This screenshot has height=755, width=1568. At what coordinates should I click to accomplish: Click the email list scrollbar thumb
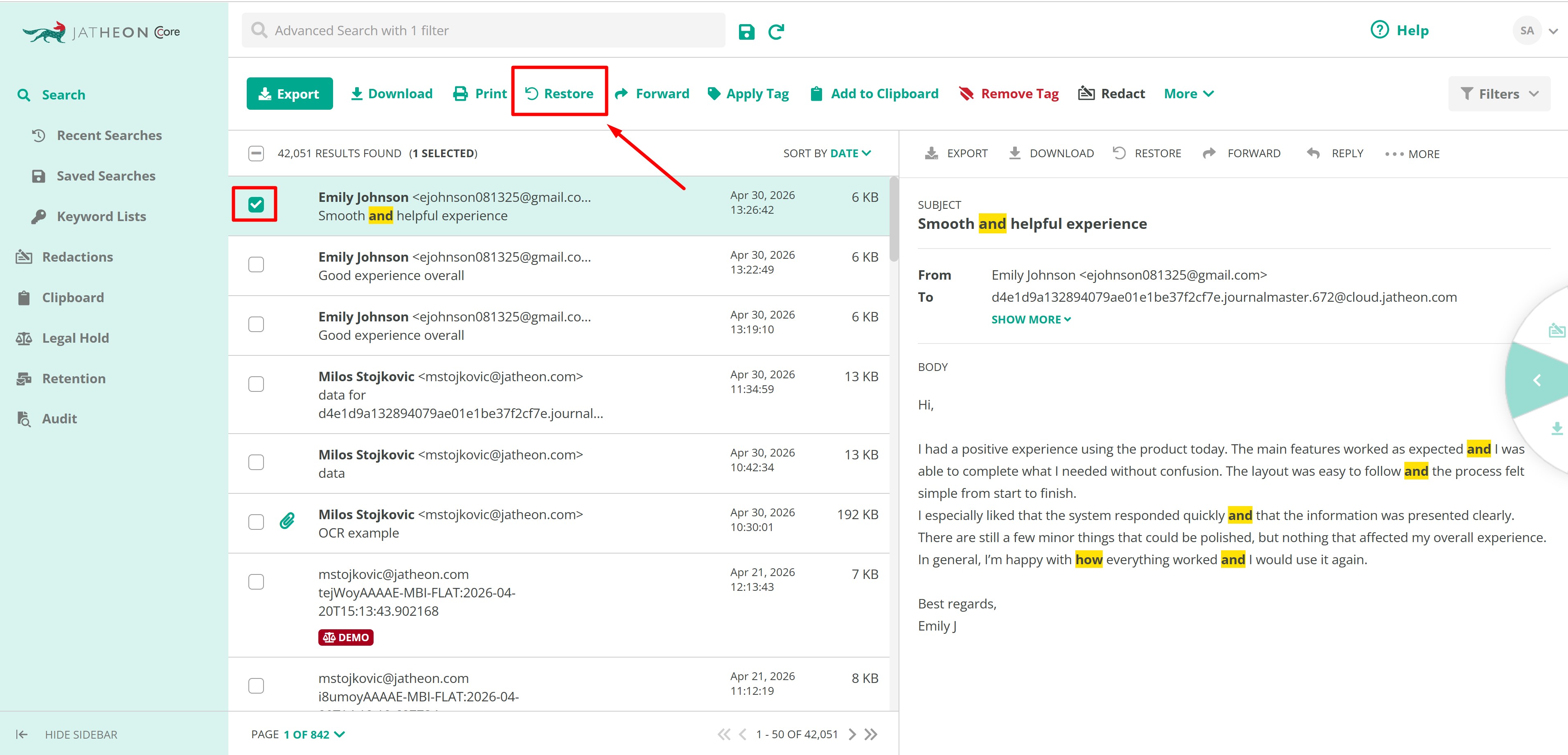pyautogui.click(x=894, y=219)
